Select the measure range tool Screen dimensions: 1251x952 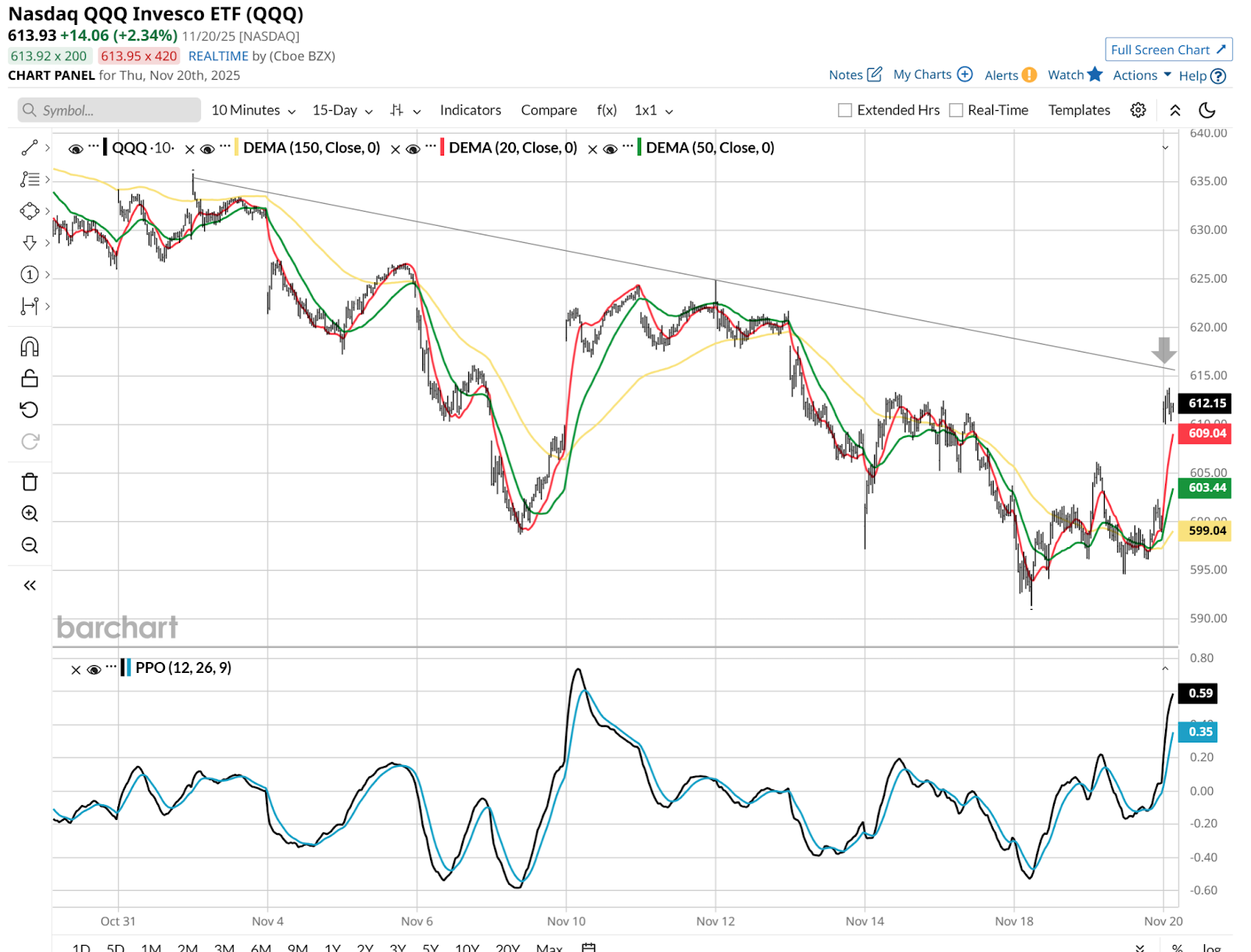[30, 306]
